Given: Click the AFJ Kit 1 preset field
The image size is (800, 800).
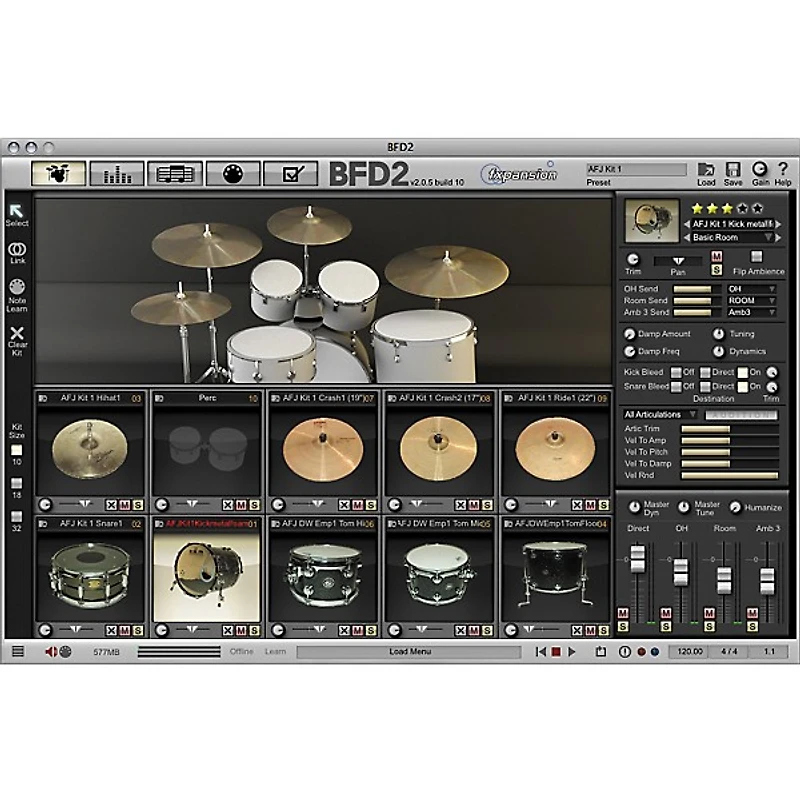Looking at the screenshot, I should (636, 169).
